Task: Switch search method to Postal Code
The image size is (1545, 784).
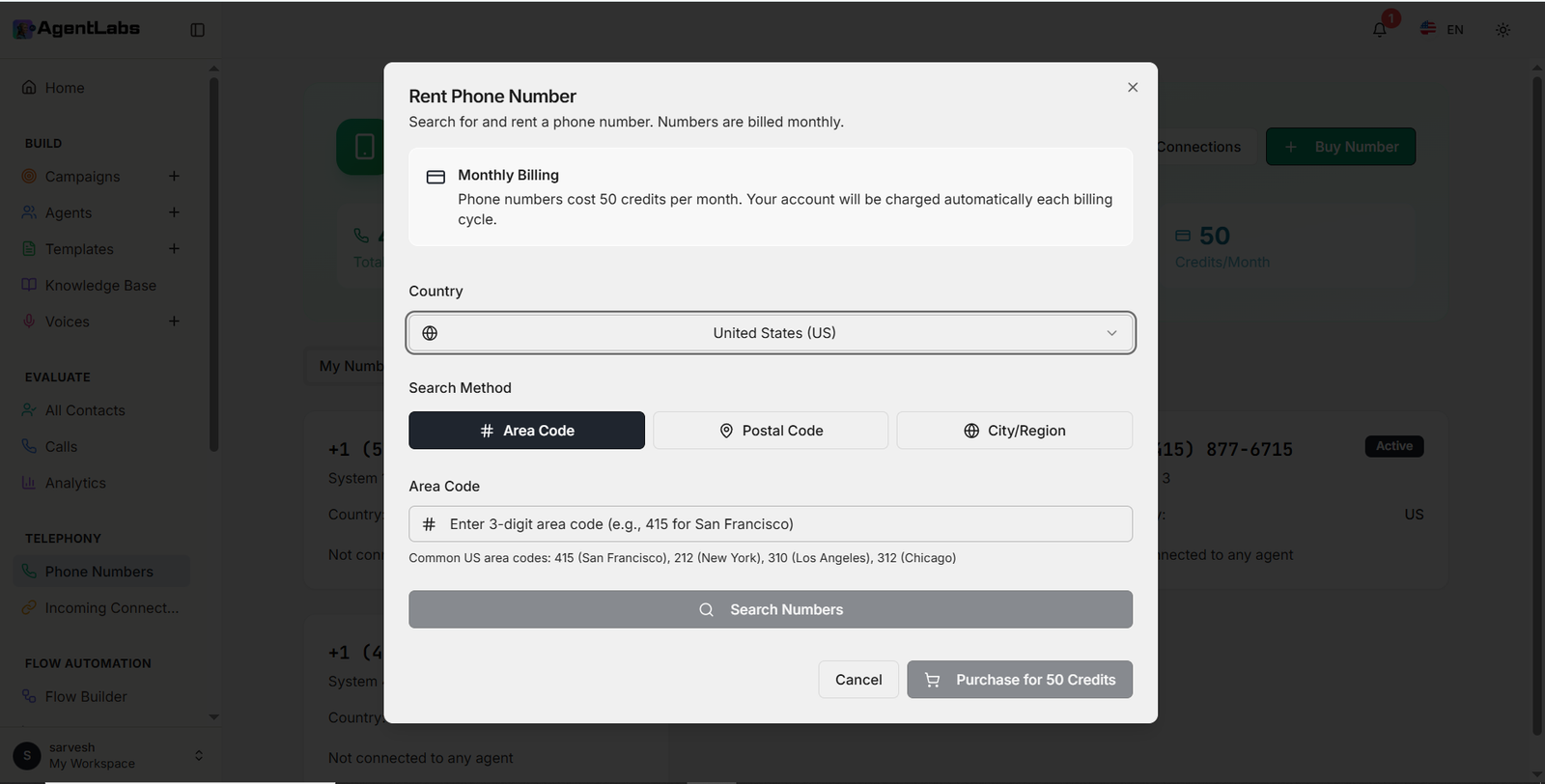Action: click(x=770, y=430)
